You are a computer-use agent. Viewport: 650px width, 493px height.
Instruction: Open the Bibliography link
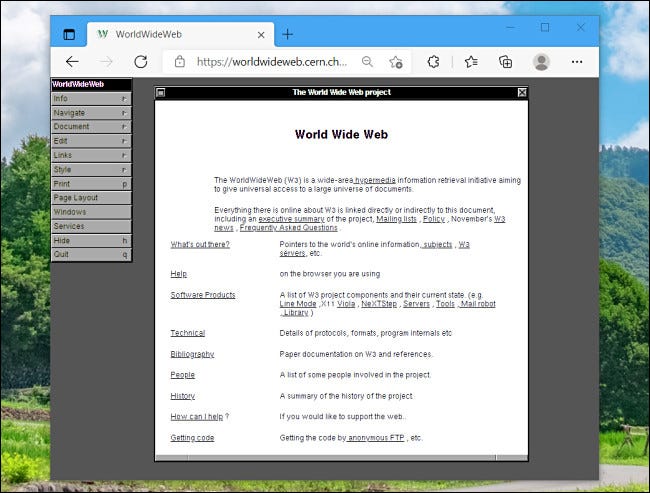192,354
